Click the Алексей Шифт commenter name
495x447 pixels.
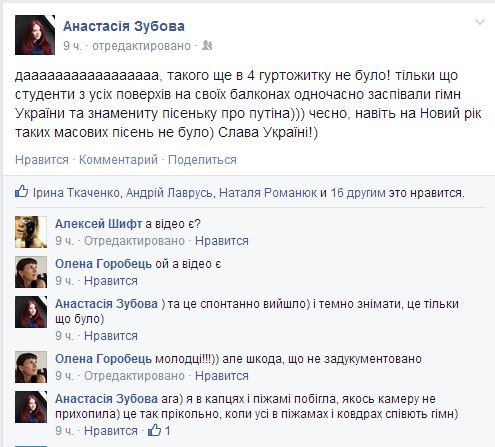99,224
